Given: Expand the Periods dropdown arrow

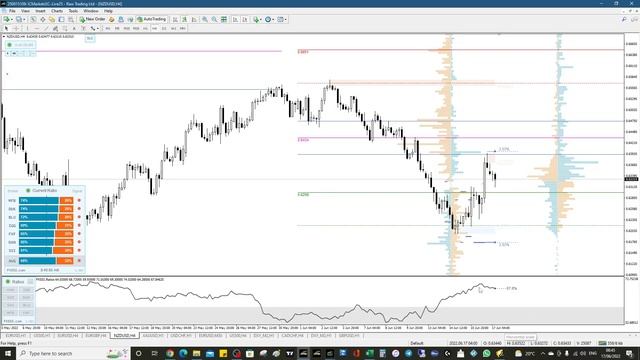Looking at the screenshot, I should click(x=273, y=19).
